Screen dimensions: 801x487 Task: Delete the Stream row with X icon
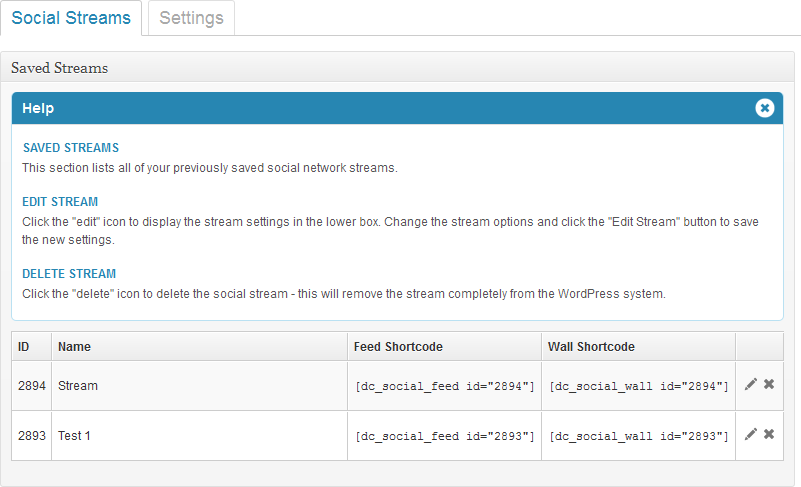(x=769, y=384)
